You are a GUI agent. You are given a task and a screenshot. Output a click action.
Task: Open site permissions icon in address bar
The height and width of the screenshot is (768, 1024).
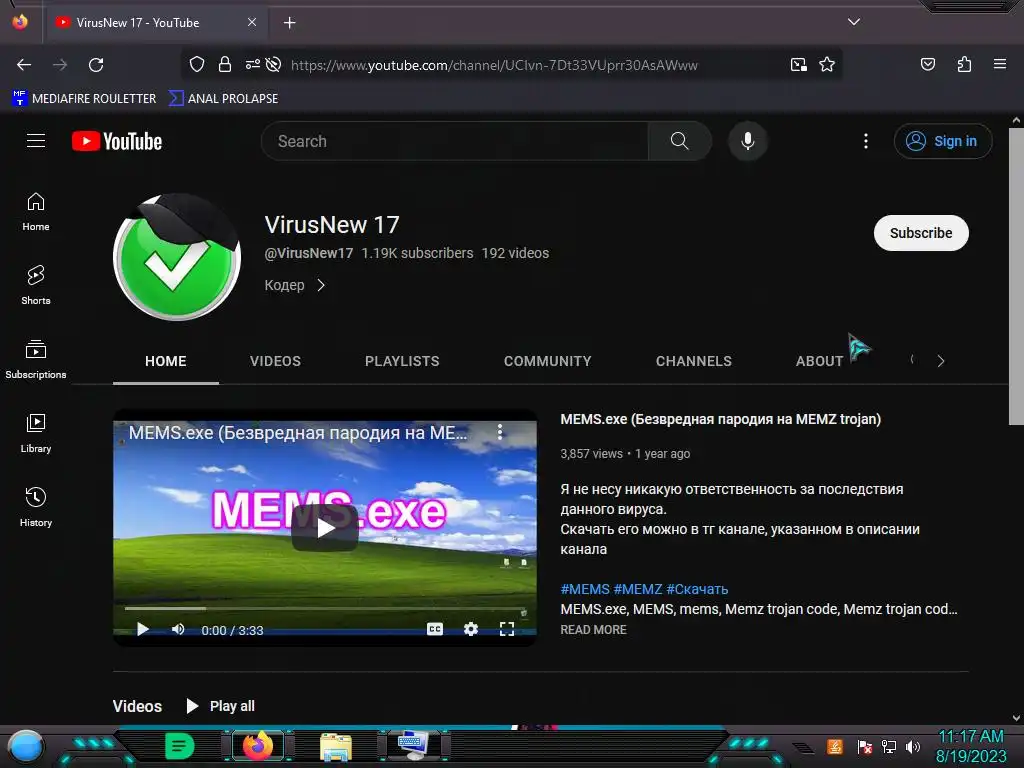click(252, 64)
